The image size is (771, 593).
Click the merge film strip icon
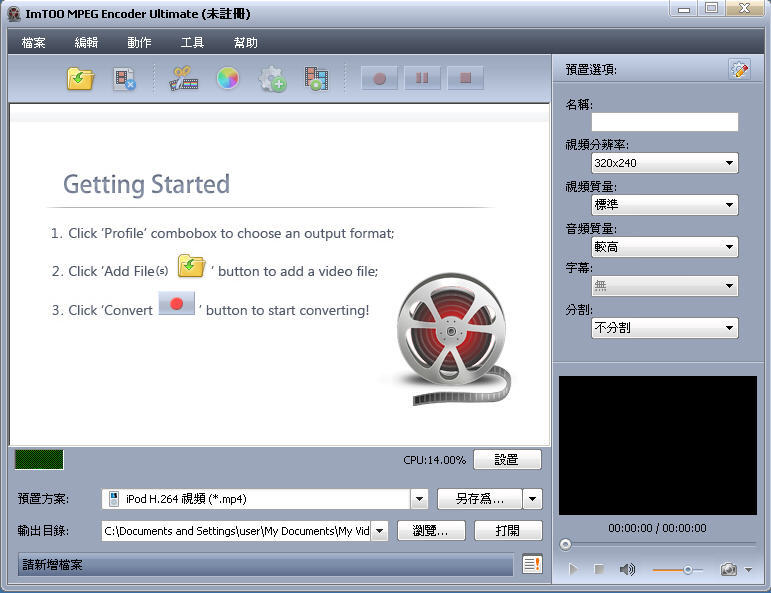(x=317, y=78)
